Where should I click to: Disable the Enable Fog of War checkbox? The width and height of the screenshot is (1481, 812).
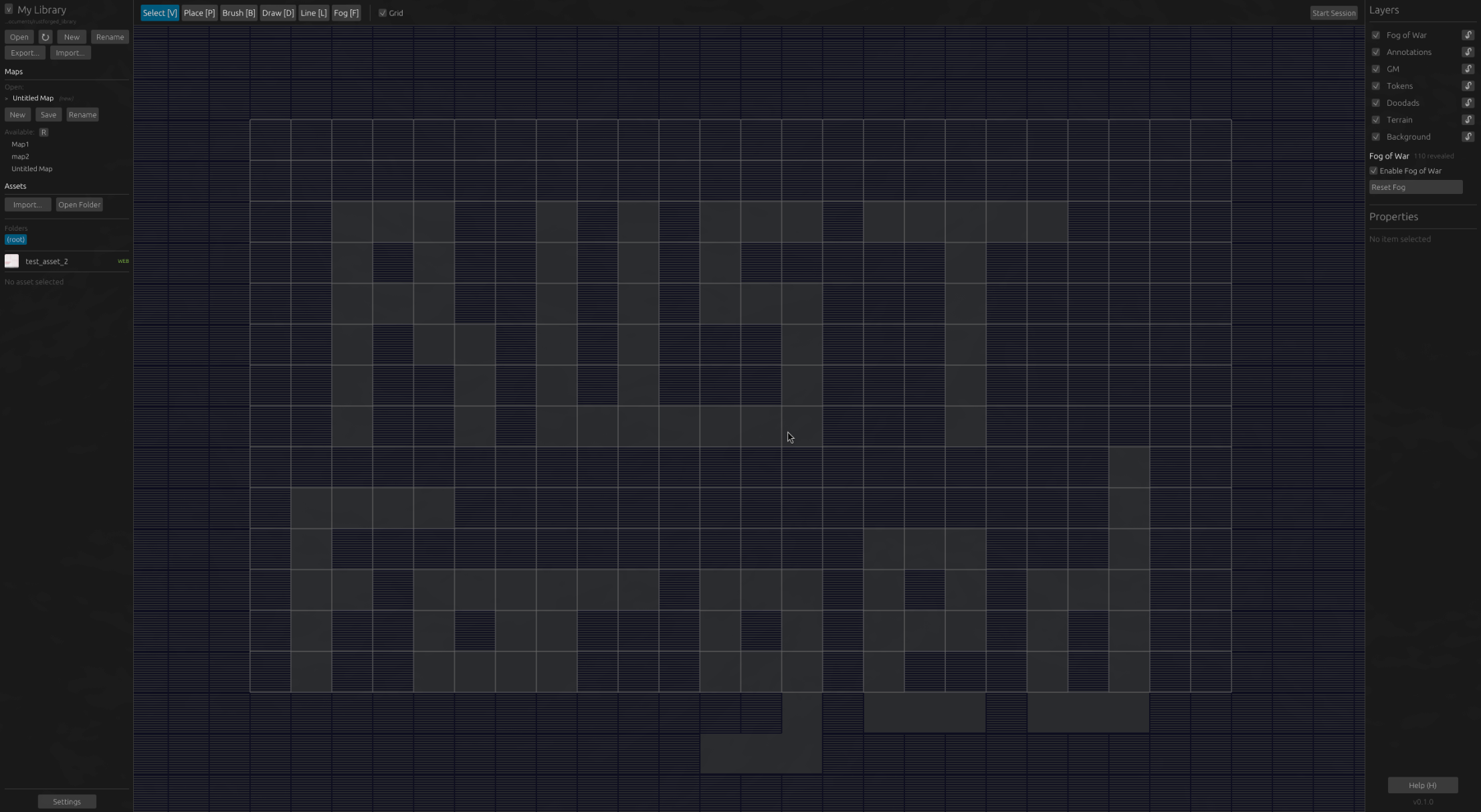pyautogui.click(x=1373, y=171)
